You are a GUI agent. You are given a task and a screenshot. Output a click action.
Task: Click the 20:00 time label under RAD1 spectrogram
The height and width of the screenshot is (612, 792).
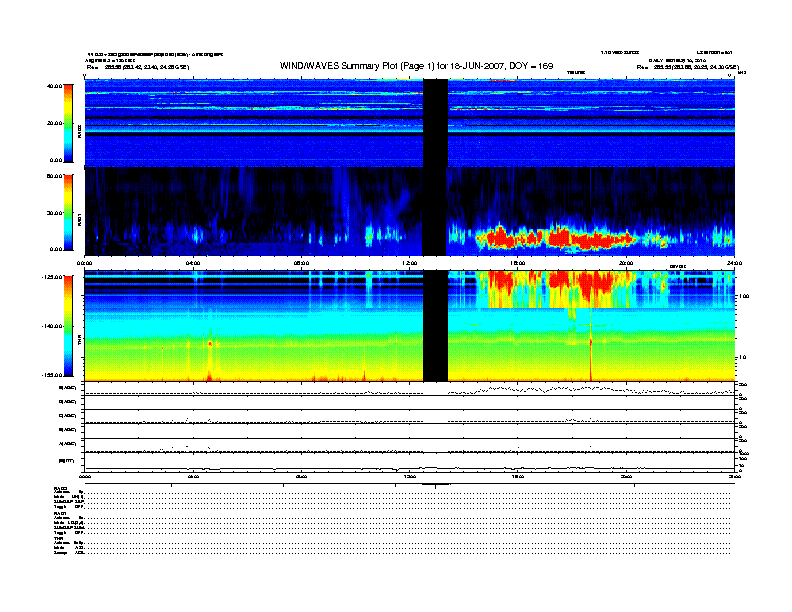(x=626, y=263)
